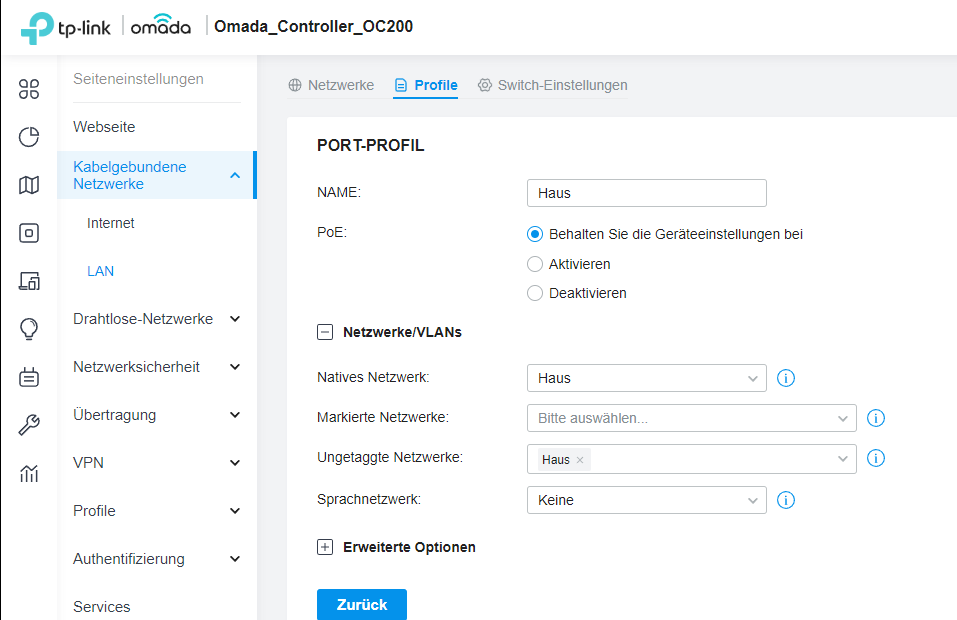957x620 pixels.
Task: Switch to the Netzwerke tab
Action: pos(331,85)
